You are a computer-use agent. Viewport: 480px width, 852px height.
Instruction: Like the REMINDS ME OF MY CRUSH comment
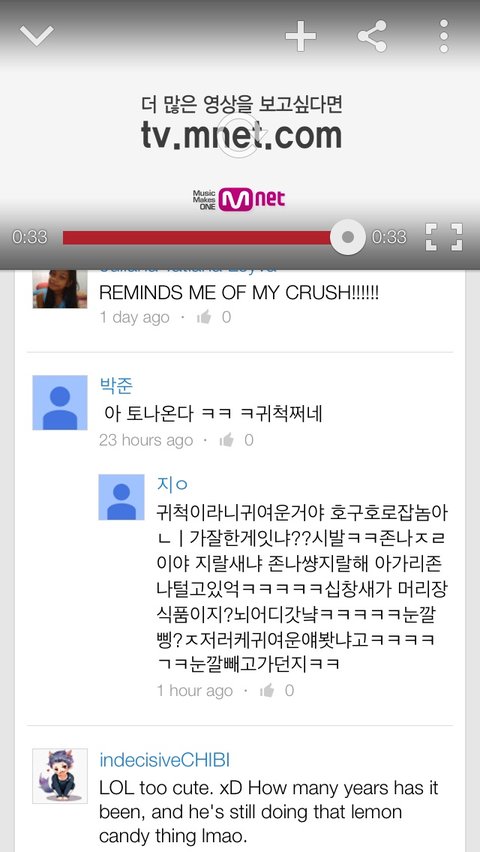[204, 317]
